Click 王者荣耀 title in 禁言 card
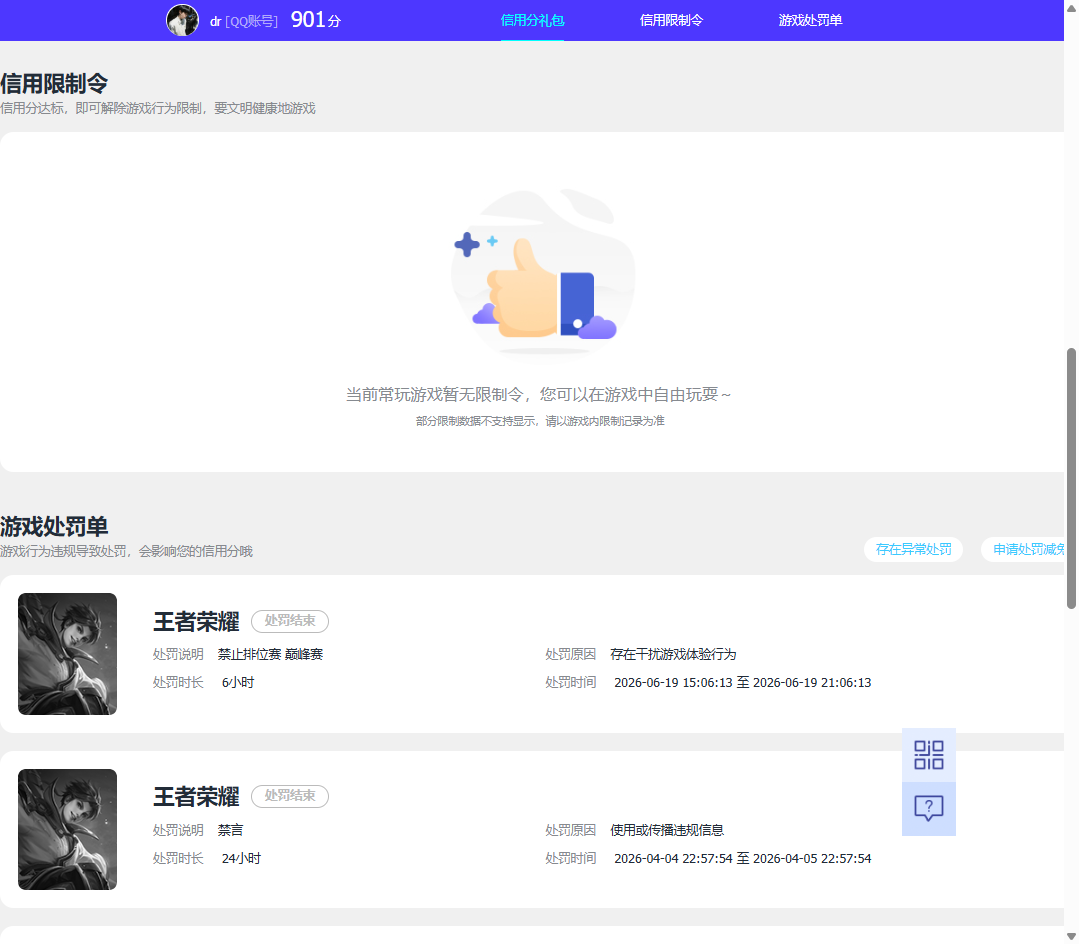Screen dimensions: 1079x944 tap(196, 797)
